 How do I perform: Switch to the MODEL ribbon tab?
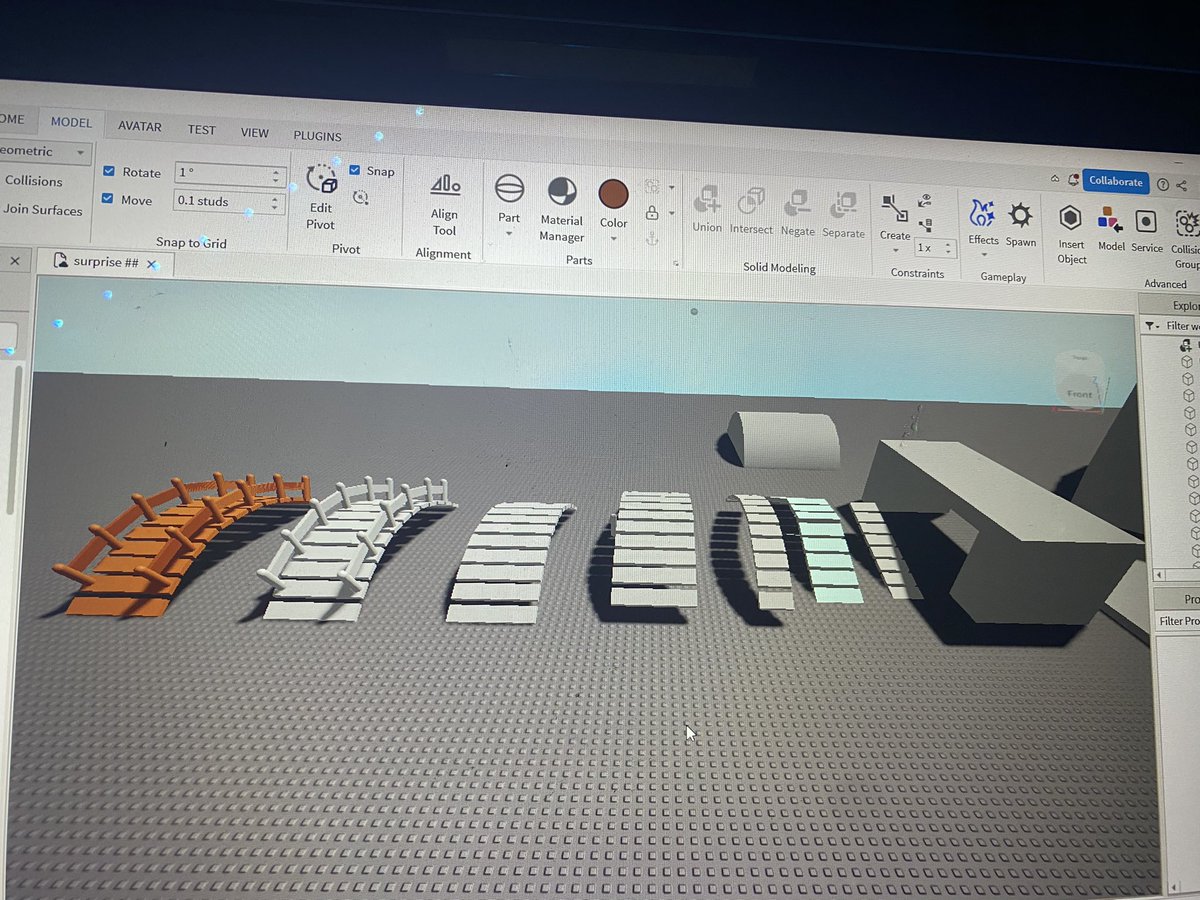coord(71,122)
